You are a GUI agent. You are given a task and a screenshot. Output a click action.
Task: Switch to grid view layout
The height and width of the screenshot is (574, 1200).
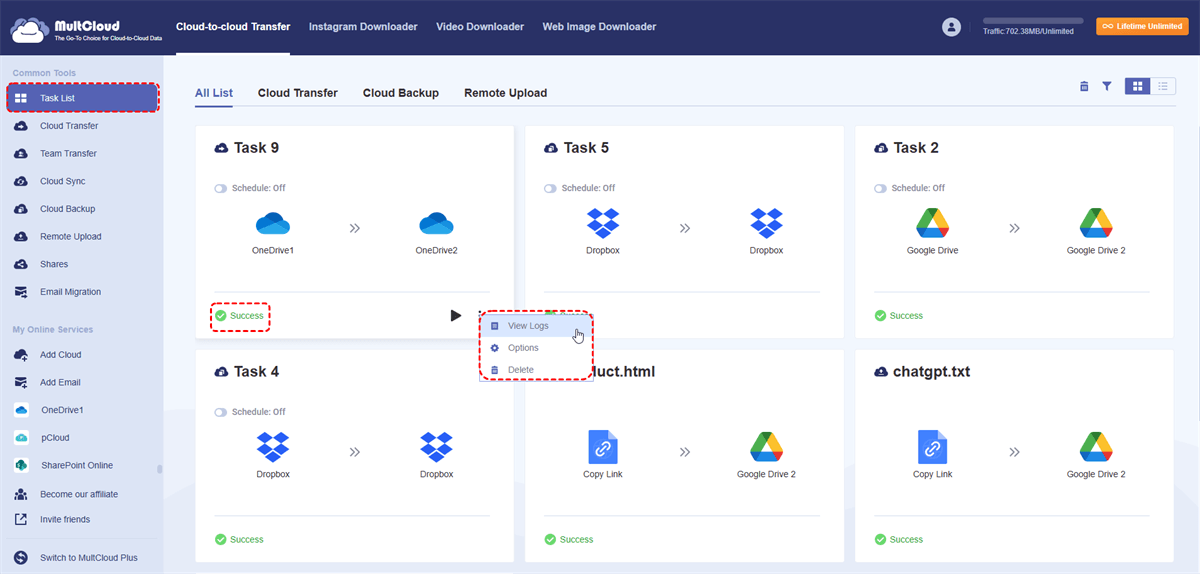[x=1137, y=87]
